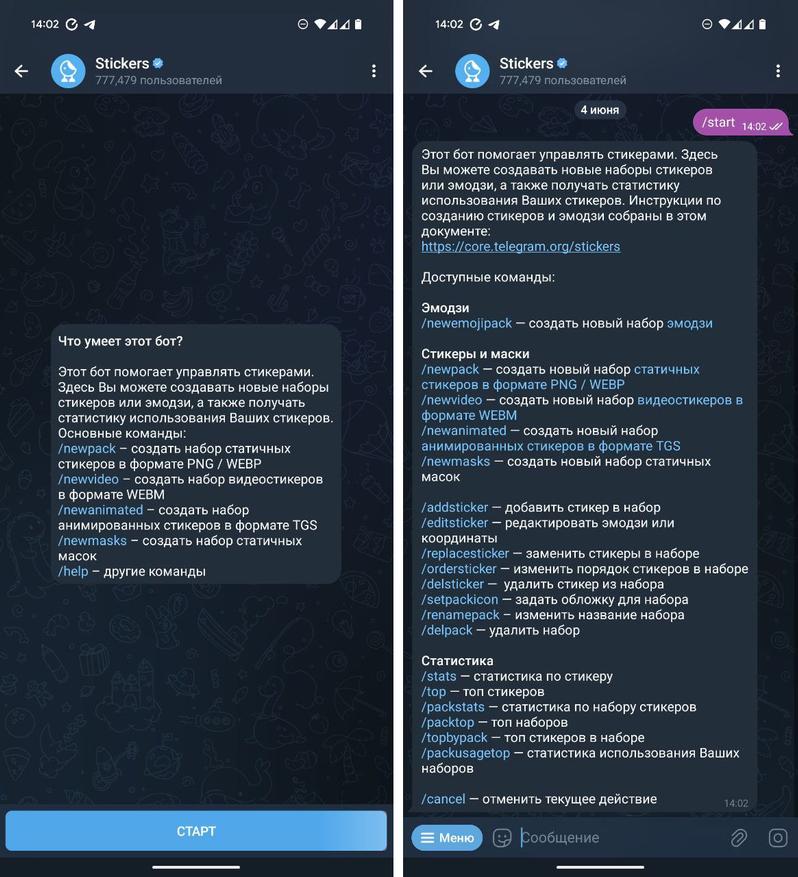Tap the blue СТАРТ button

[196, 831]
